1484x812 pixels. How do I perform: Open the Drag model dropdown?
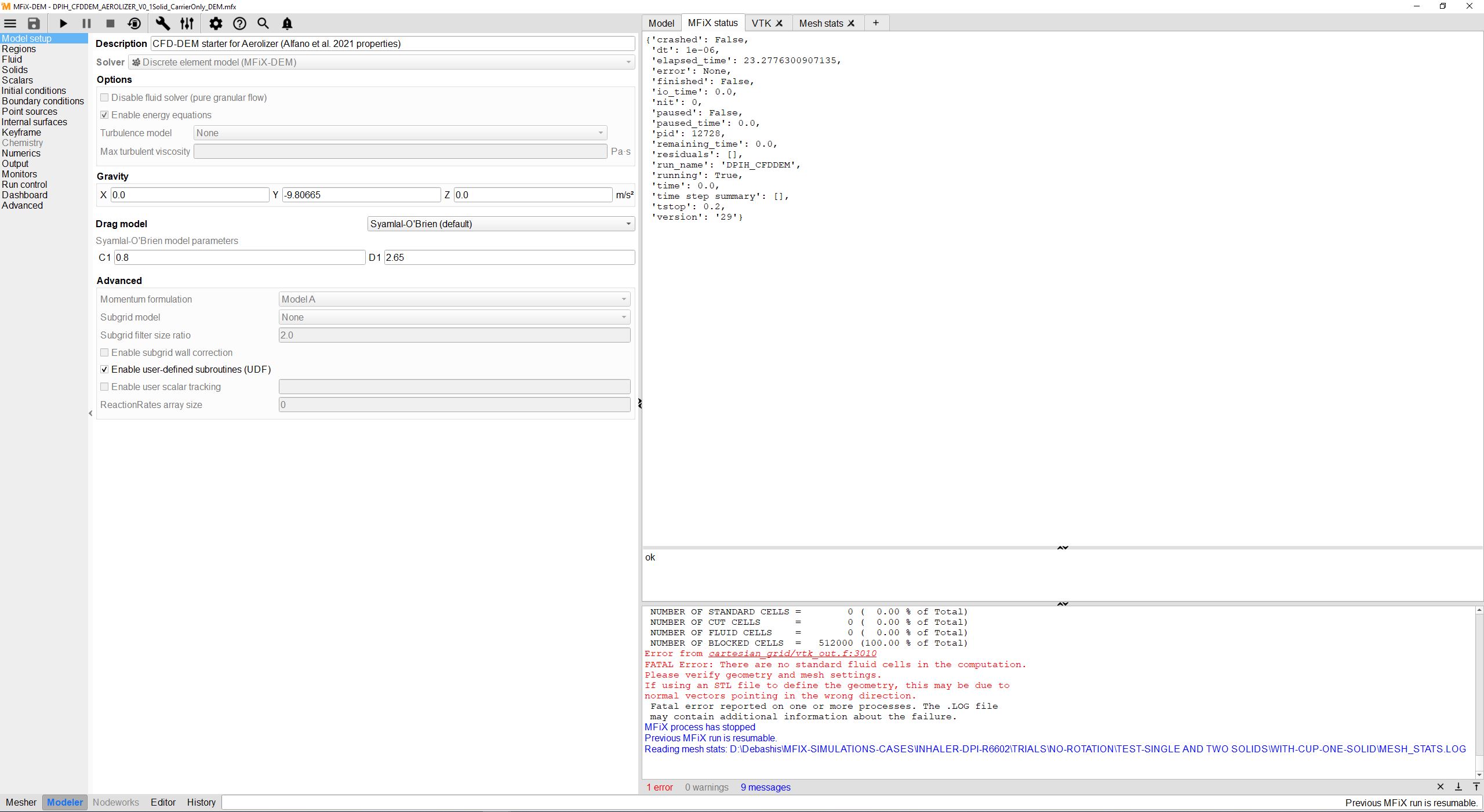501,224
